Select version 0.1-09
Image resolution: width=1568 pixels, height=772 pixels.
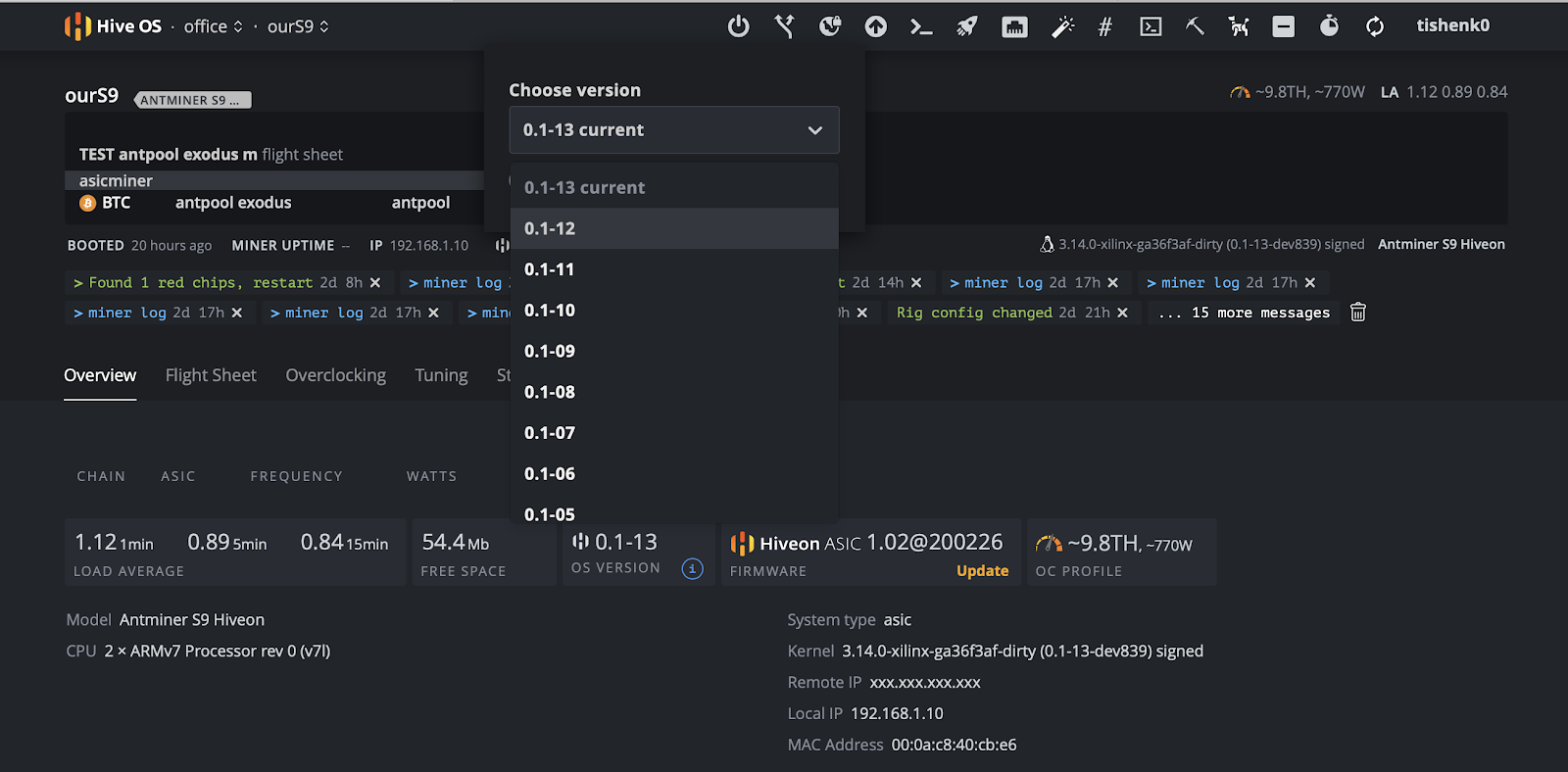point(674,351)
